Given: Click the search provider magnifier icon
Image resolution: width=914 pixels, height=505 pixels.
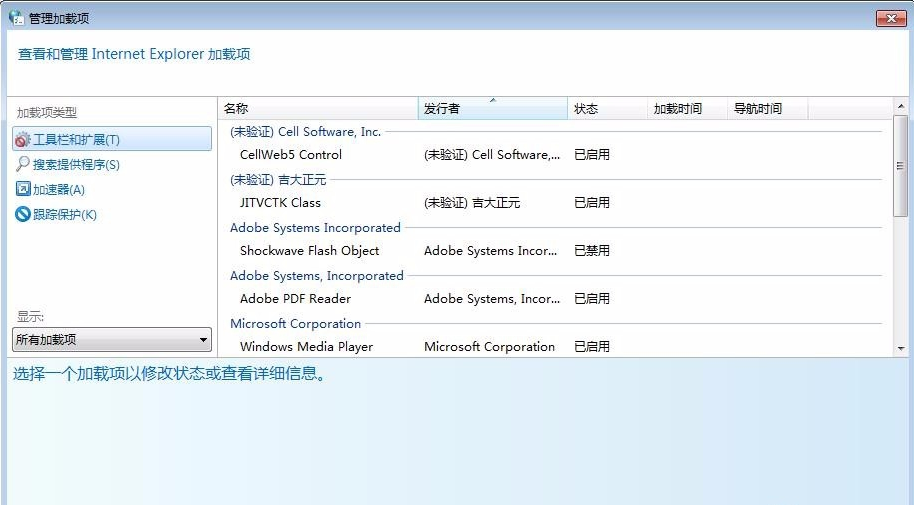Looking at the screenshot, I should point(22,164).
